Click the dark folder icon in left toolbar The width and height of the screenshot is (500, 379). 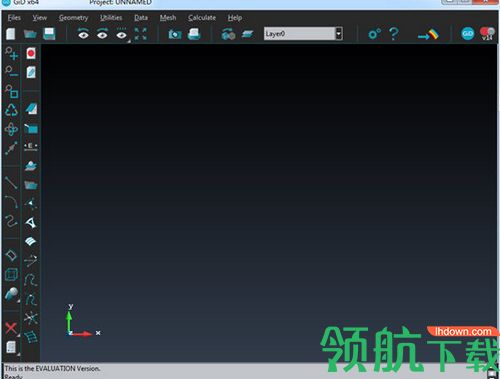(x=31, y=185)
